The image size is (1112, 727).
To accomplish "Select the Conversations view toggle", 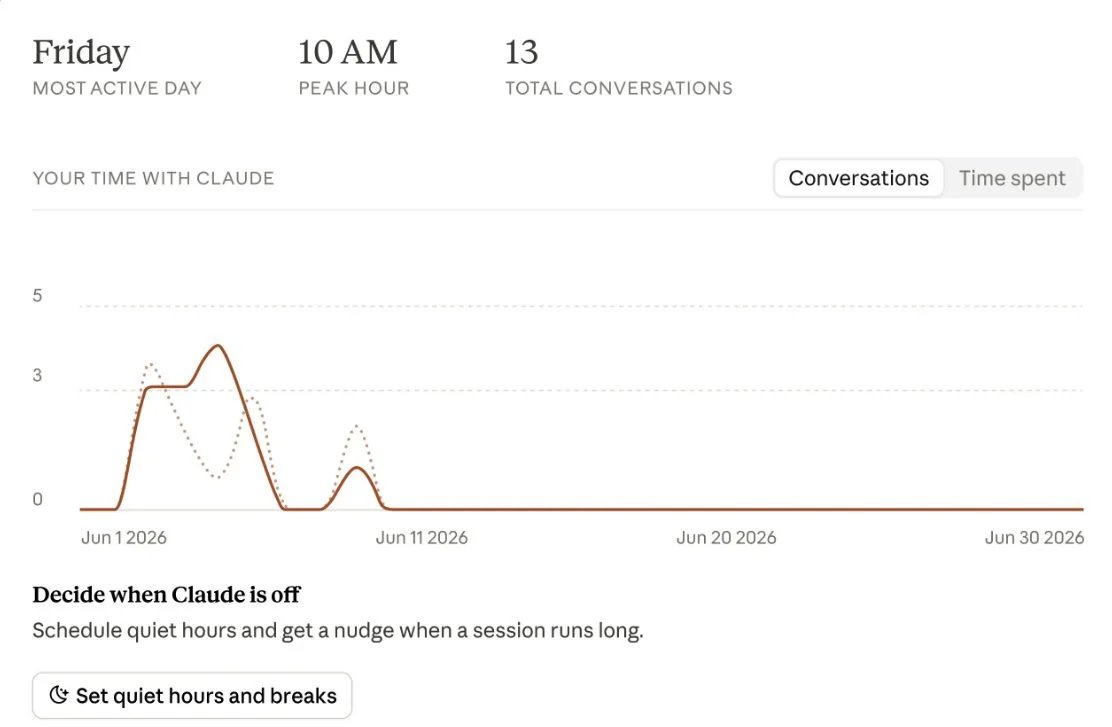I will tap(858, 178).
